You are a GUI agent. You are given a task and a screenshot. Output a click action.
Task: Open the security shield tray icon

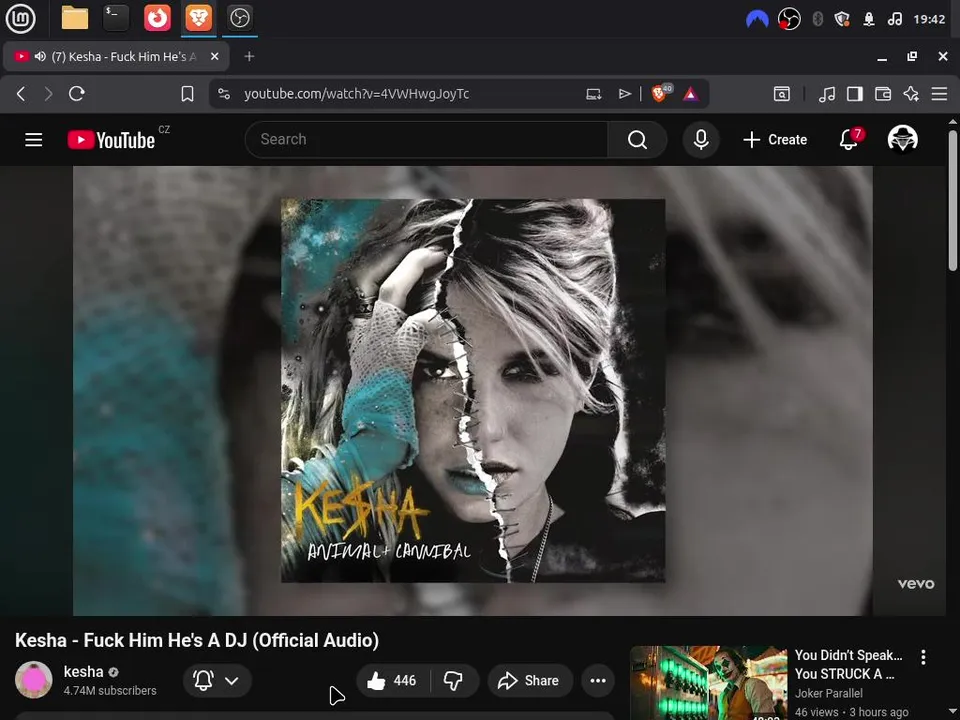(x=842, y=19)
